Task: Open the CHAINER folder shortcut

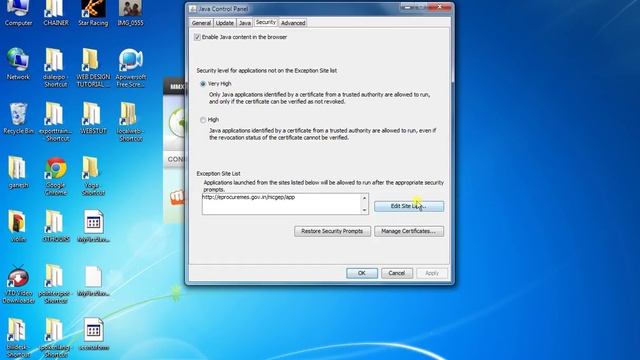Action: [56, 12]
